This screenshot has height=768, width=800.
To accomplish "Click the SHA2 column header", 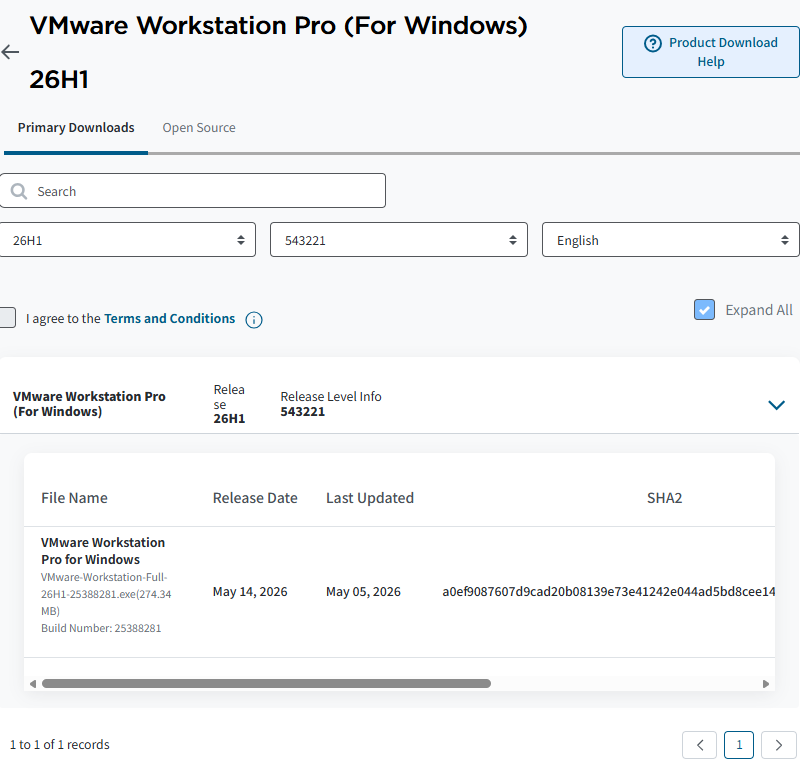I will pyautogui.click(x=664, y=498).
